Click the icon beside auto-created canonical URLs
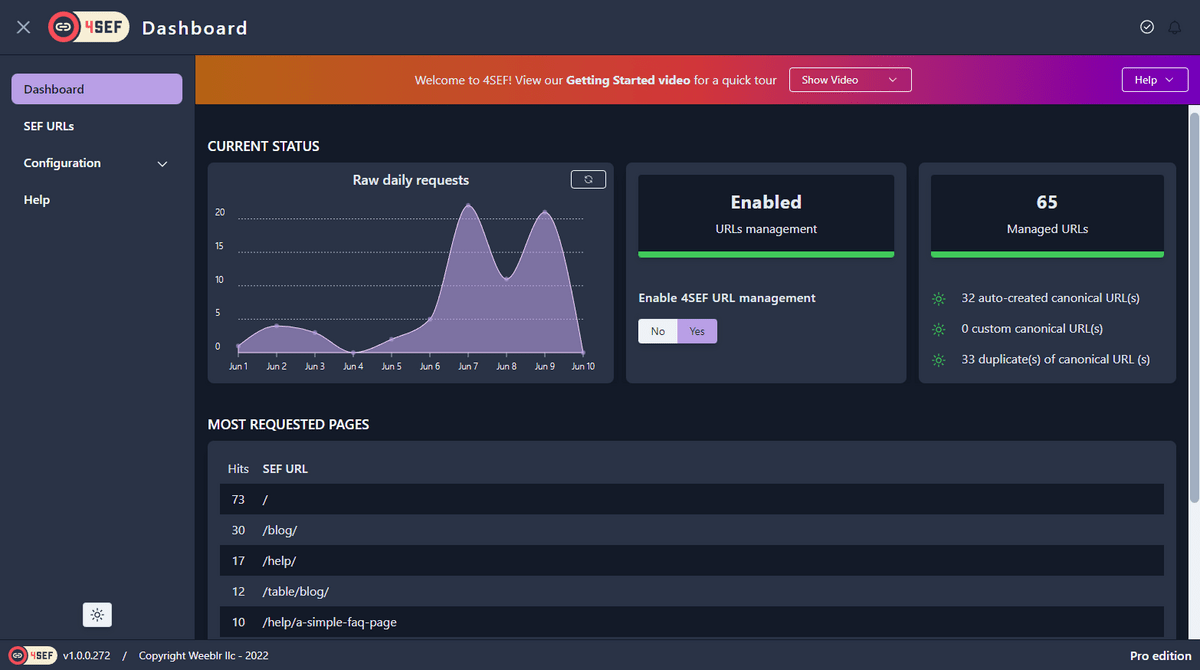1200x670 pixels. coord(938,298)
